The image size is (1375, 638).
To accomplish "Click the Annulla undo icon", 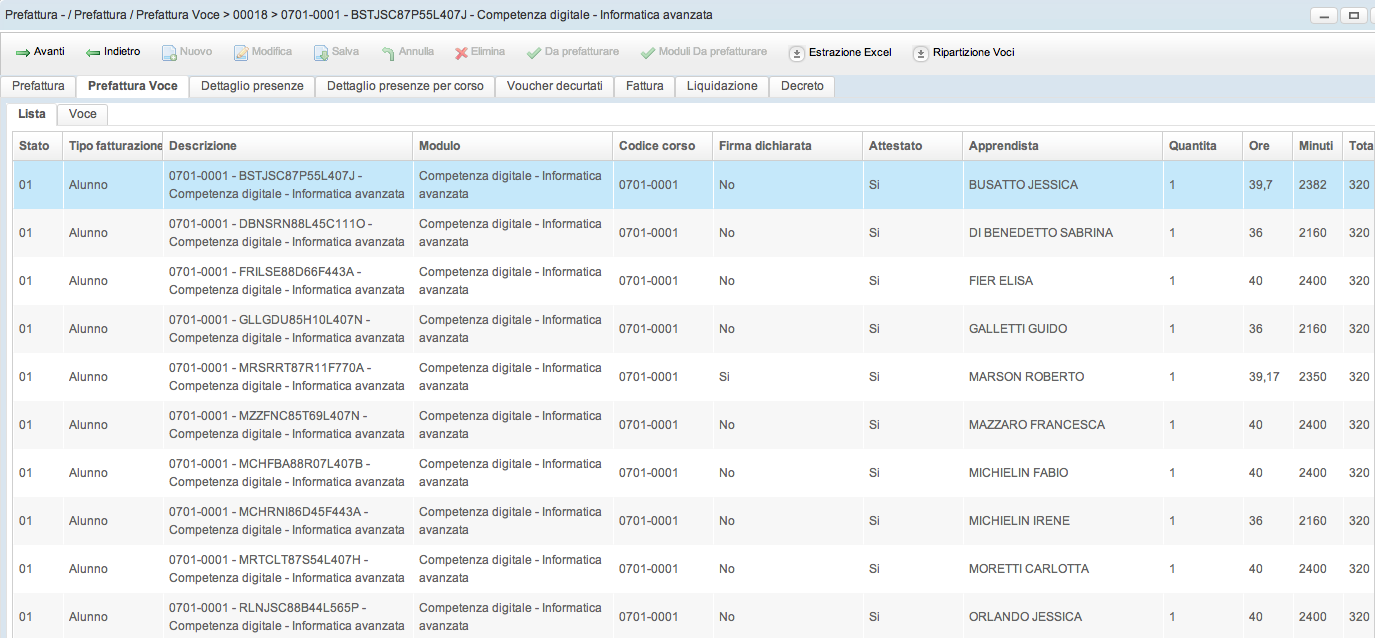I will [388, 52].
